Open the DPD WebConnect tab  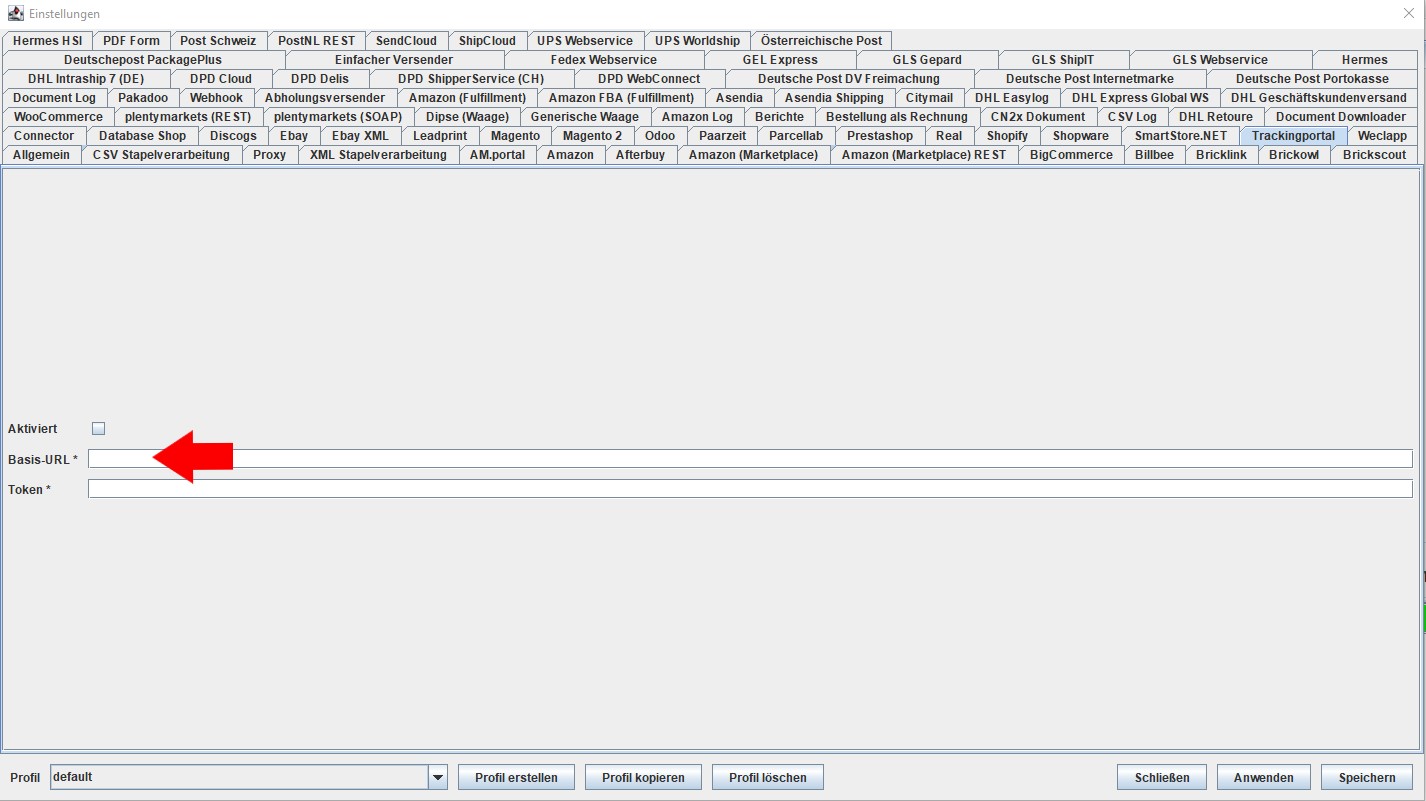[649, 79]
